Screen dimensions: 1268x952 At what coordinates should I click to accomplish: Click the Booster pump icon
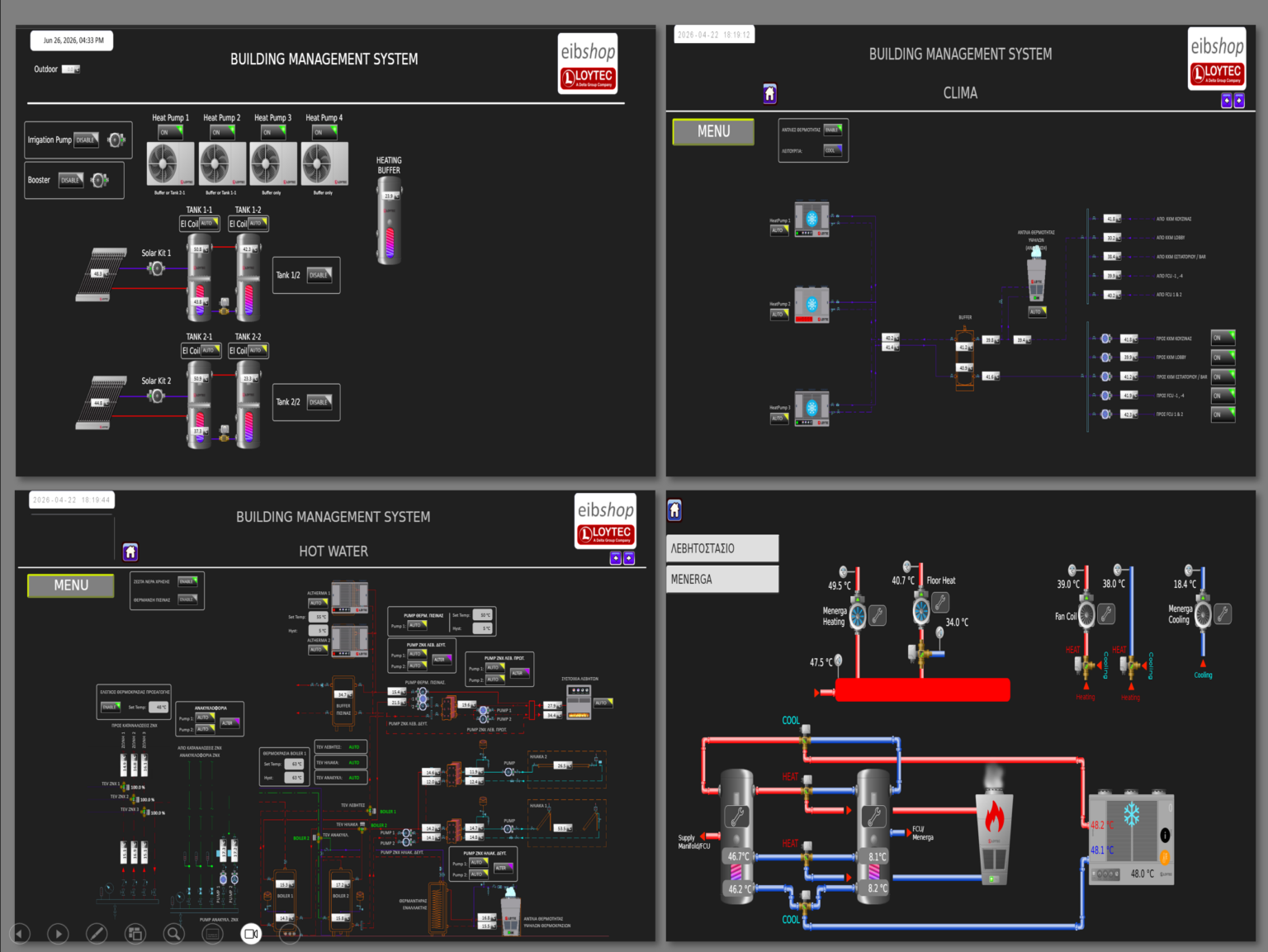(100, 180)
